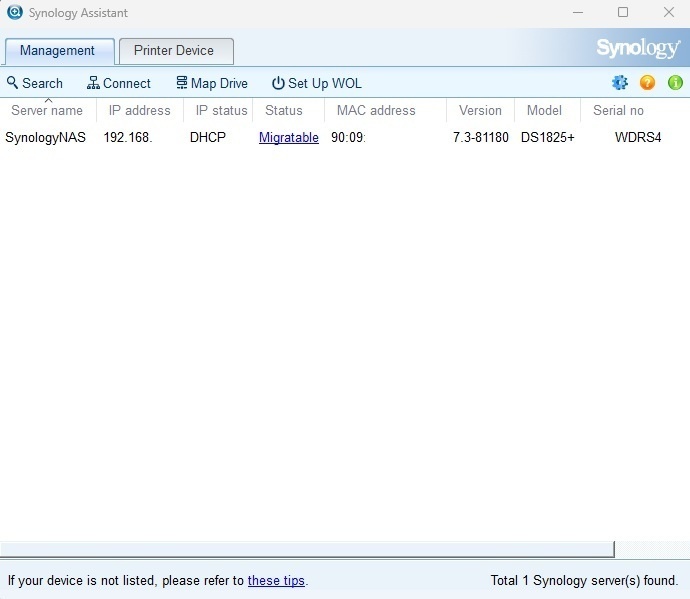Open preferences via the blue gear icon
Image resolution: width=690 pixels, height=599 pixels.
[x=620, y=82]
